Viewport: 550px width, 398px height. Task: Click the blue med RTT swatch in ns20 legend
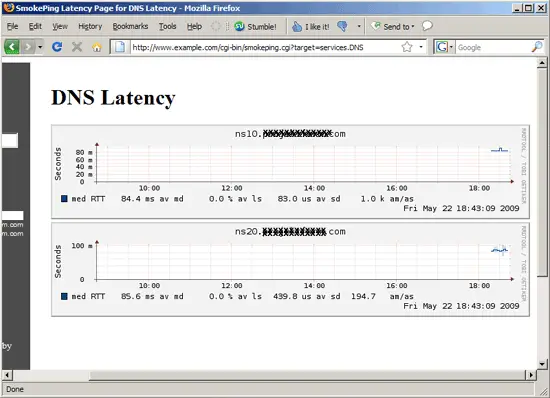64,296
